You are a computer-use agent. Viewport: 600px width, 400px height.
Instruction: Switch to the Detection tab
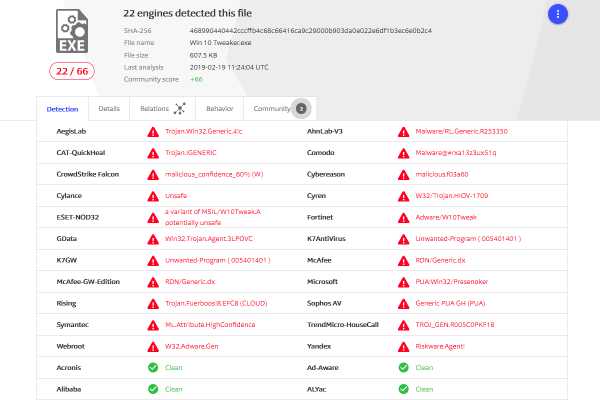[62, 109]
